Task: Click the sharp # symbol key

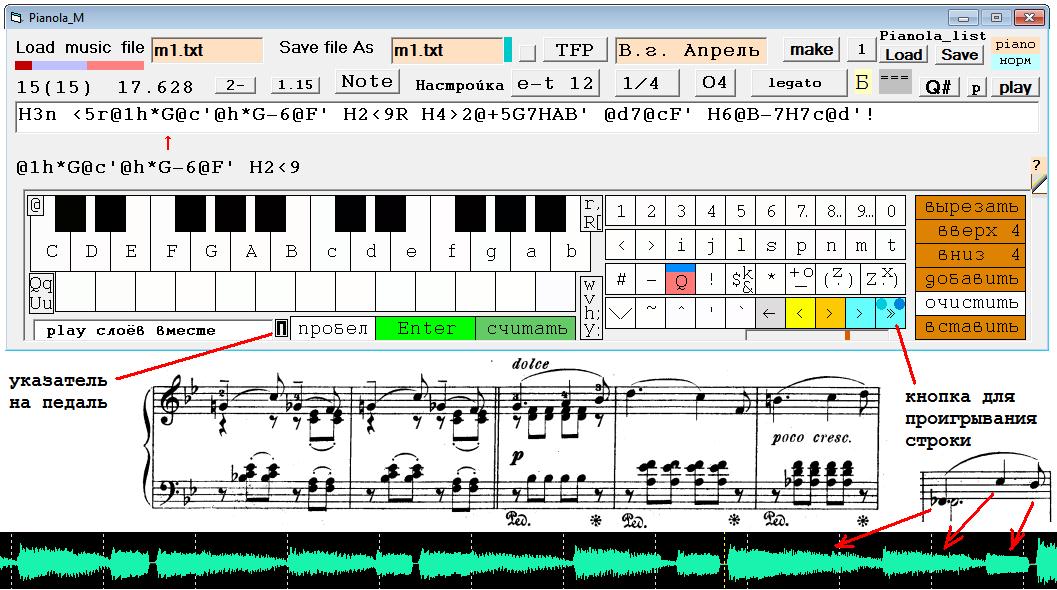Action: 621,278
